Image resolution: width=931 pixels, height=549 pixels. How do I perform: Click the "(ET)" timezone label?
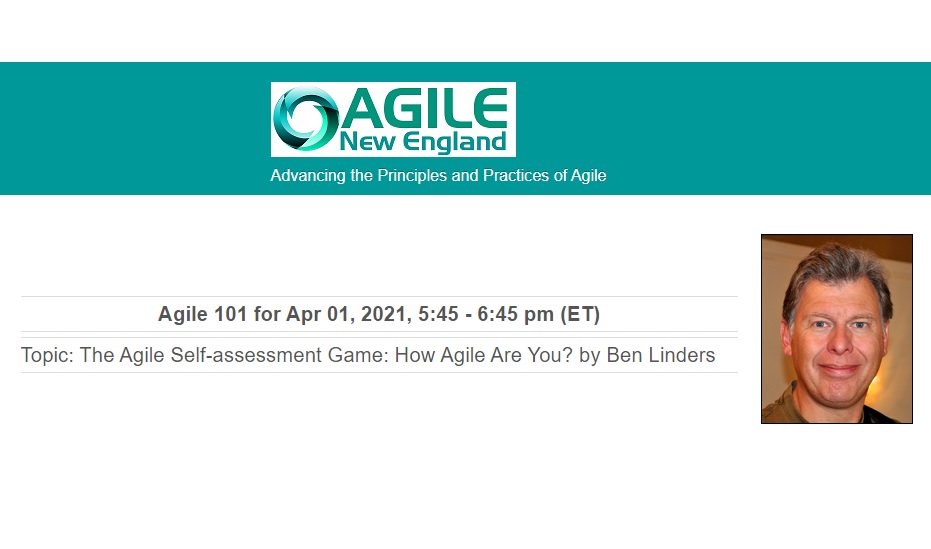click(x=580, y=314)
